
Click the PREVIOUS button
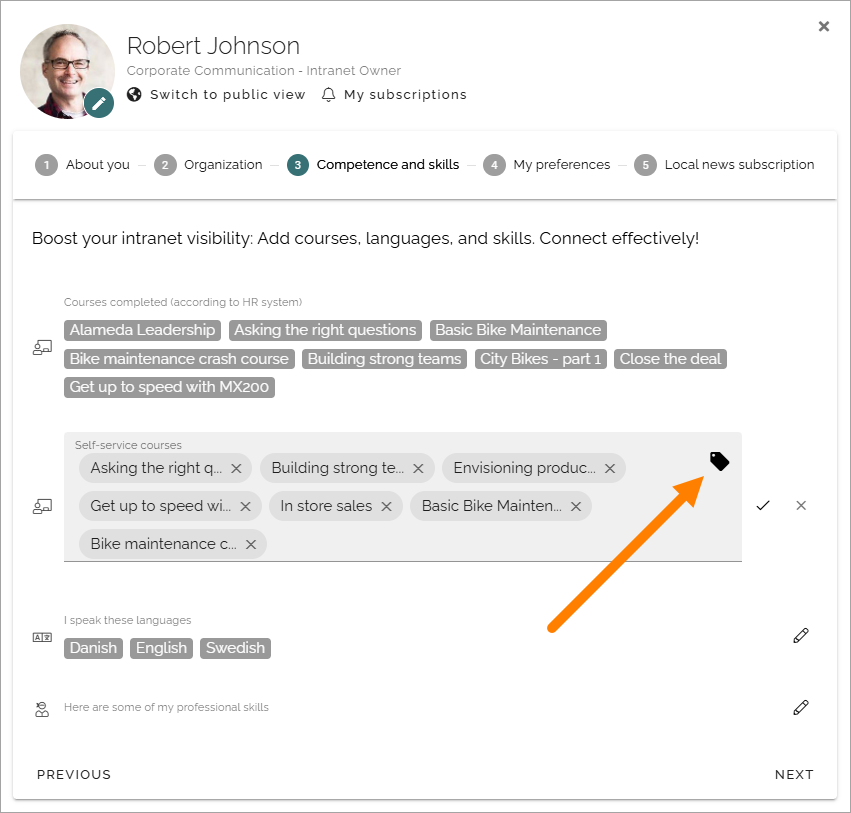pos(74,774)
